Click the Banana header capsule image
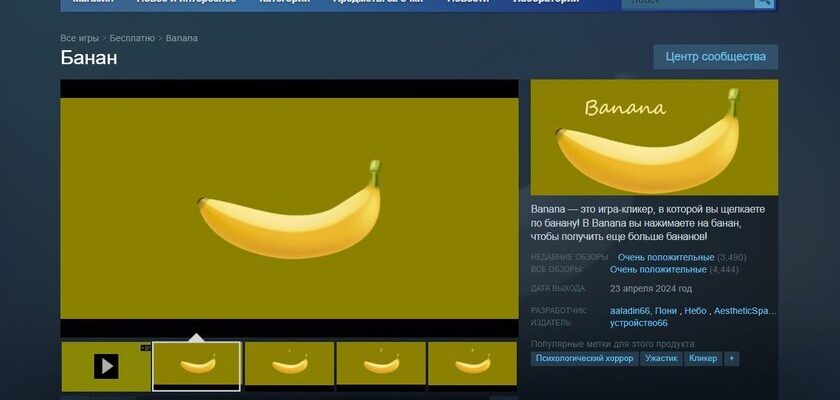The width and height of the screenshot is (840, 400). (x=654, y=137)
